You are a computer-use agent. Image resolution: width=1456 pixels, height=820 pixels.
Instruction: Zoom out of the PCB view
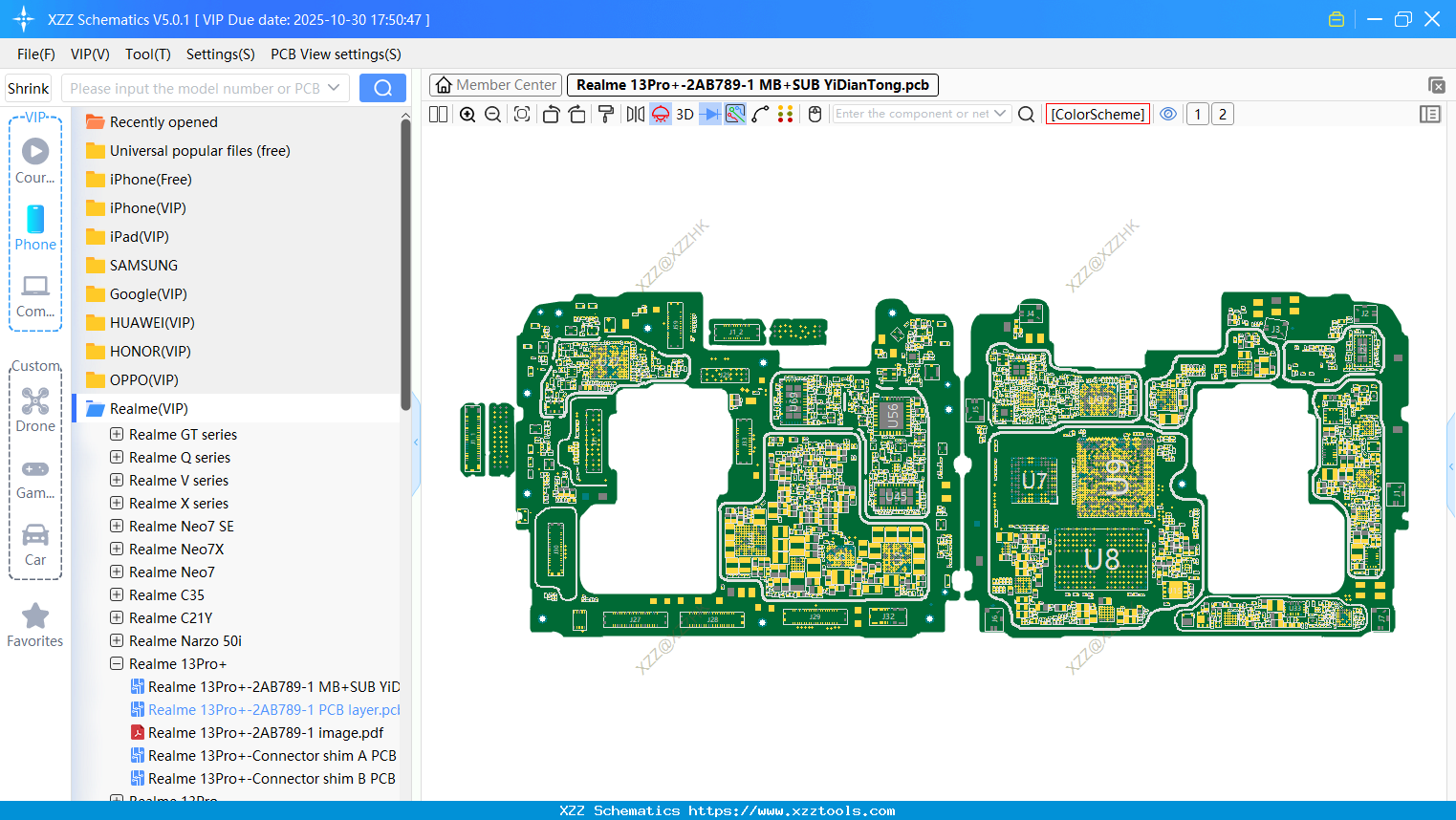(493, 114)
